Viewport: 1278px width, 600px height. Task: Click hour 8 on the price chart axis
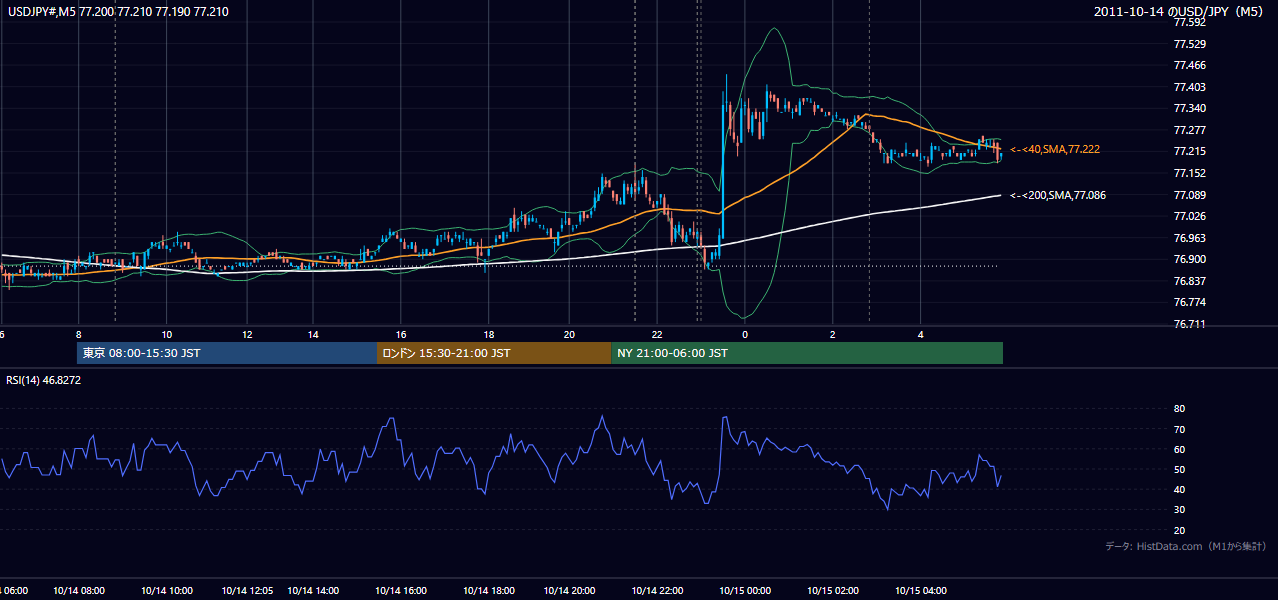pos(78,334)
